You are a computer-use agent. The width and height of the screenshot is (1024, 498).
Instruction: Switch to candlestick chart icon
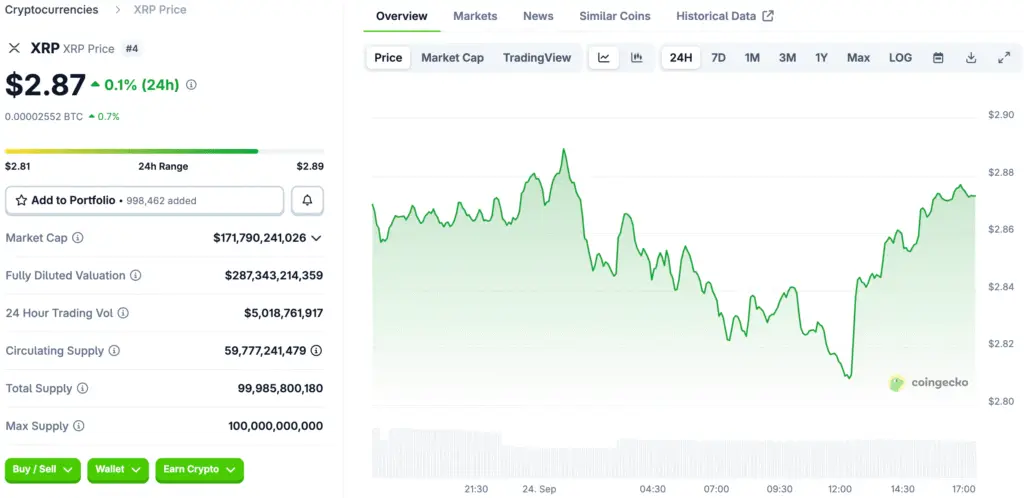637,58
